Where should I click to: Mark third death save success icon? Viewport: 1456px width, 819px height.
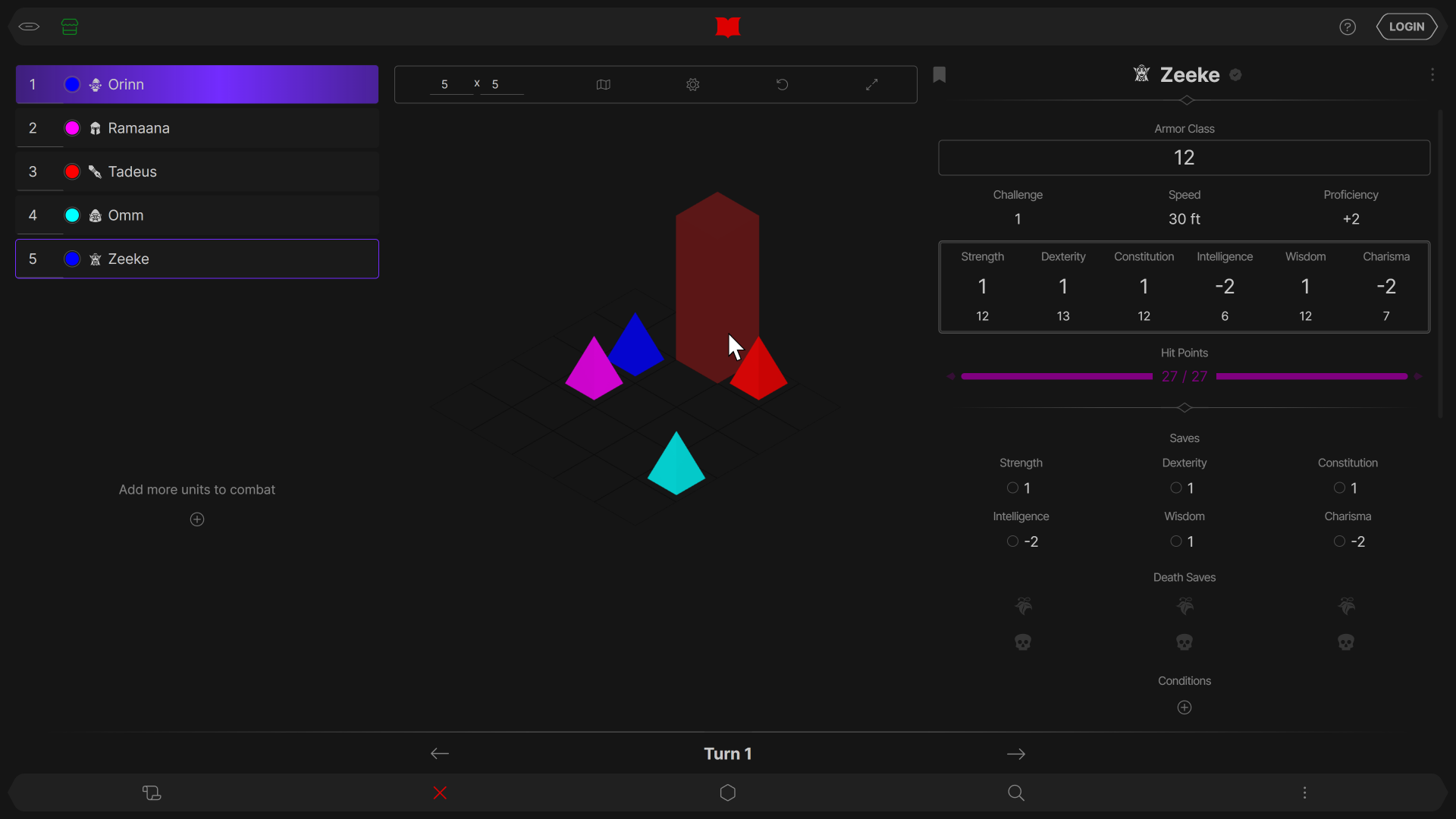1346,606
